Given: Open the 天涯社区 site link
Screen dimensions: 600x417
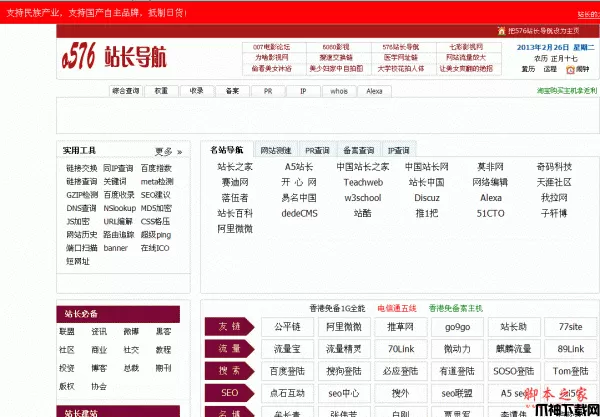Looking at the screenshot, I should (554, 182).
